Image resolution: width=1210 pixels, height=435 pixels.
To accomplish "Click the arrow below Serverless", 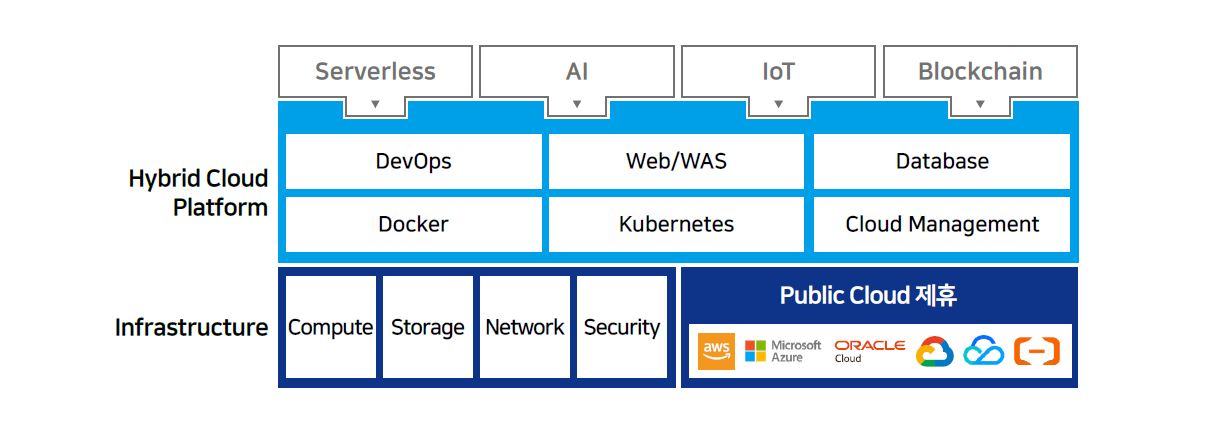I will pos(375,104).
